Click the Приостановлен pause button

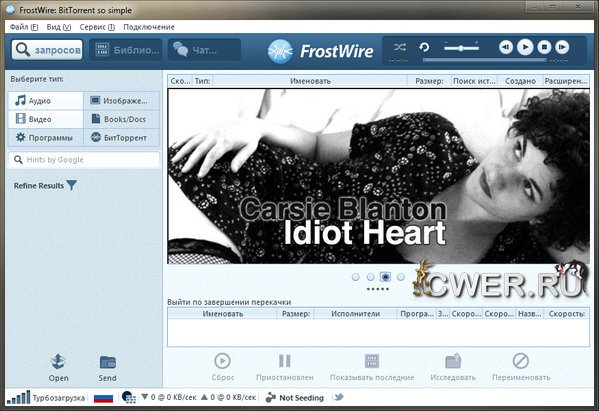pos(285,367)
